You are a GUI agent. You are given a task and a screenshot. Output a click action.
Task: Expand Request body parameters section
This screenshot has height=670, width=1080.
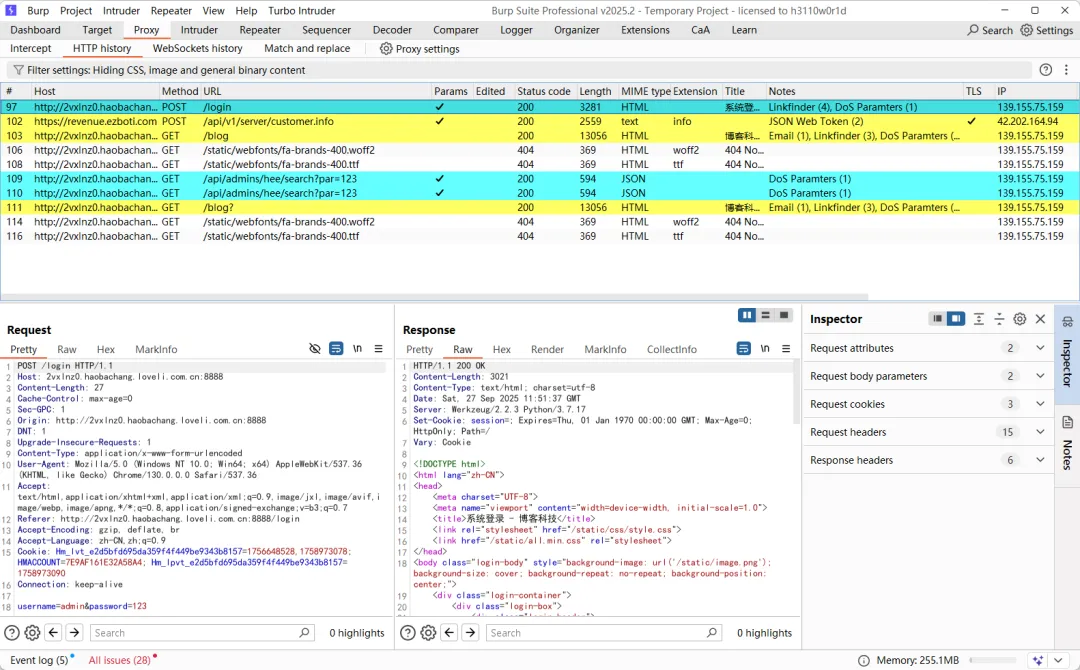pos(1040,376)
